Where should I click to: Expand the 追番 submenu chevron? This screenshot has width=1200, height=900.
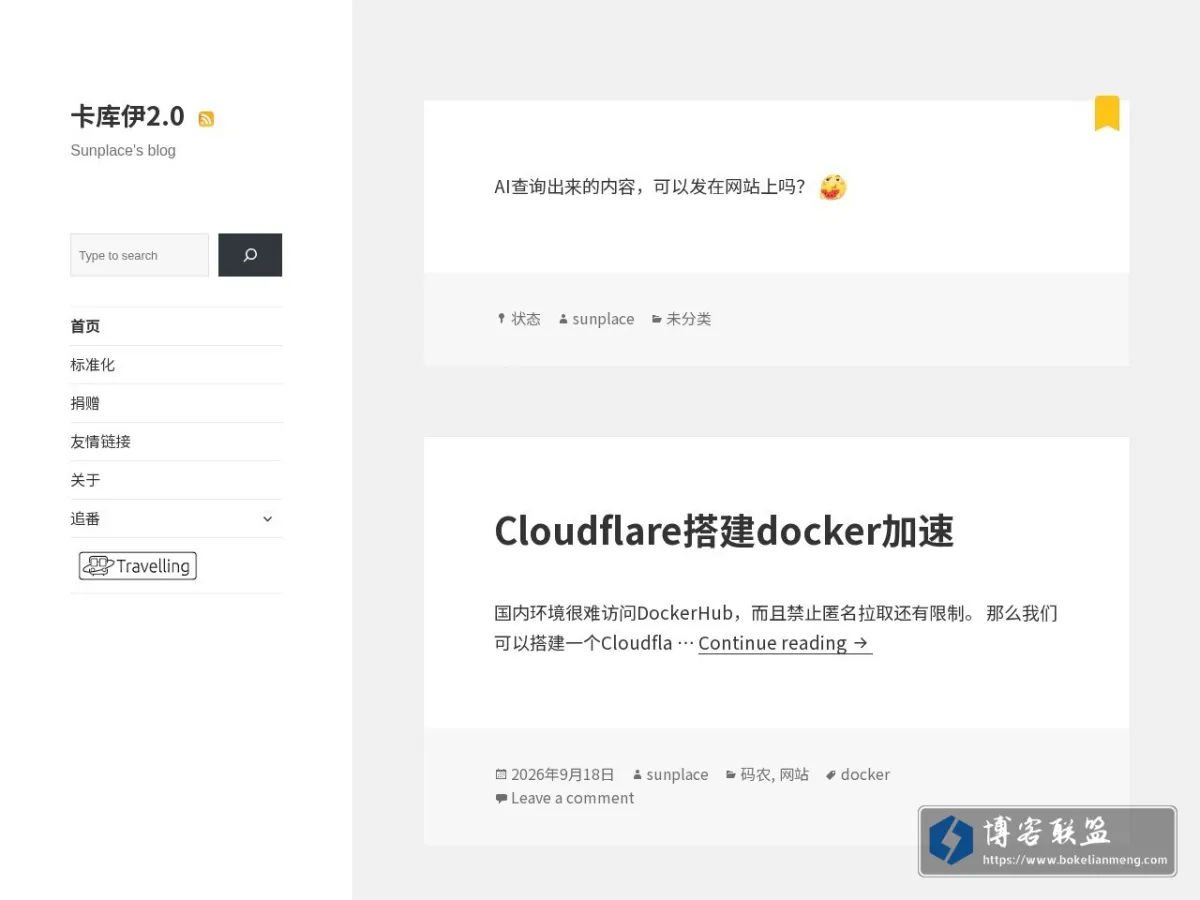click(267, 519)
